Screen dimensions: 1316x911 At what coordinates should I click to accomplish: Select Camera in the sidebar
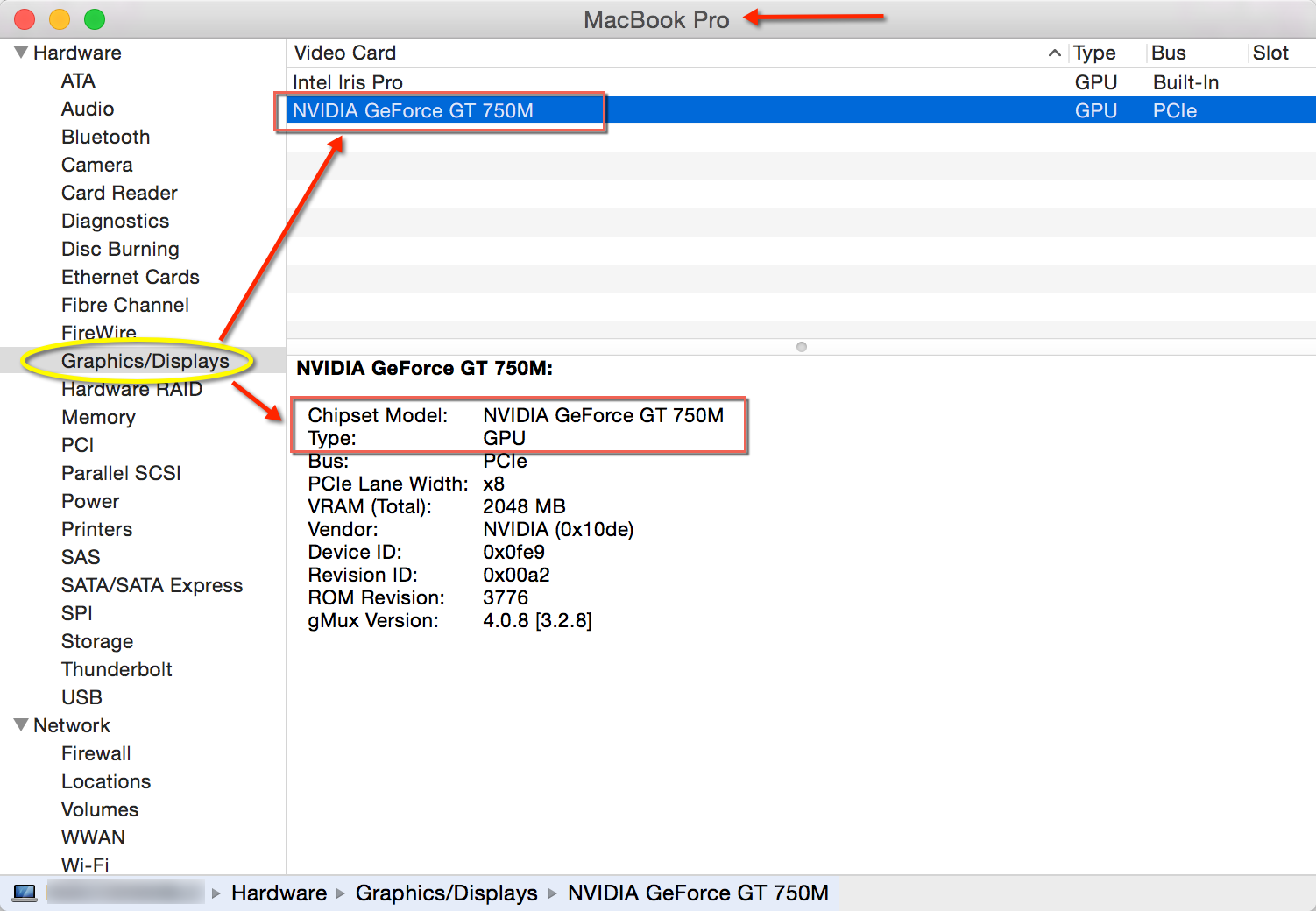tap(96, 165)
